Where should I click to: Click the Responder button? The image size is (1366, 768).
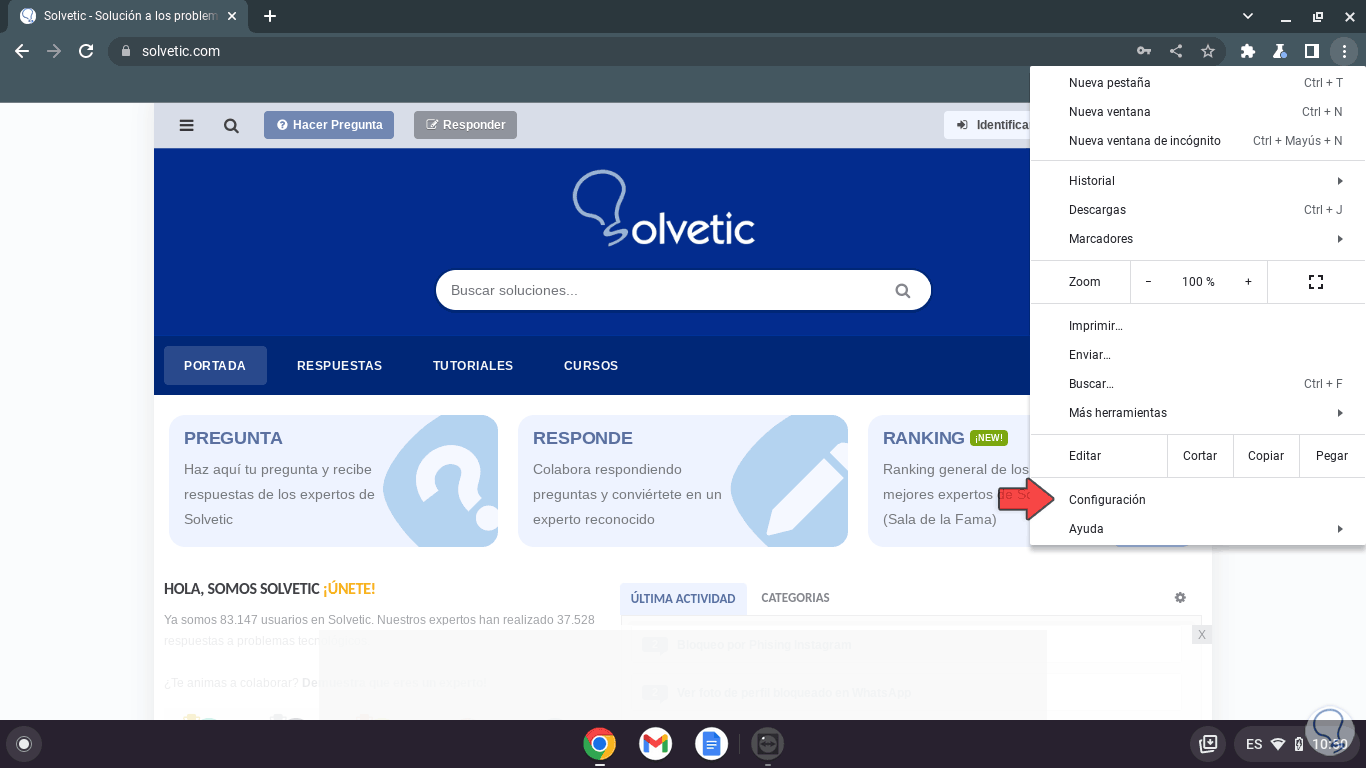(x=465, y=125)
